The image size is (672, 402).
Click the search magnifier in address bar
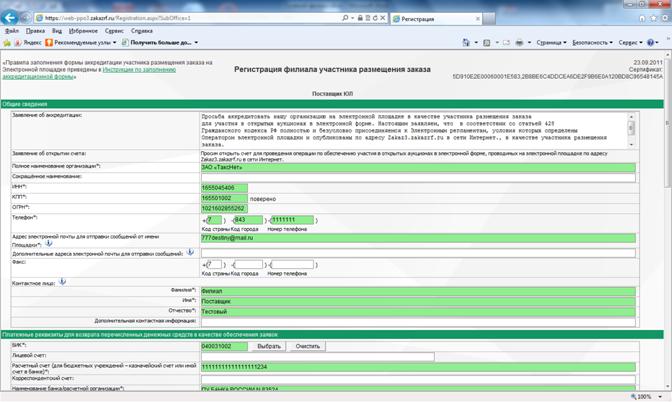click(345, 18)
